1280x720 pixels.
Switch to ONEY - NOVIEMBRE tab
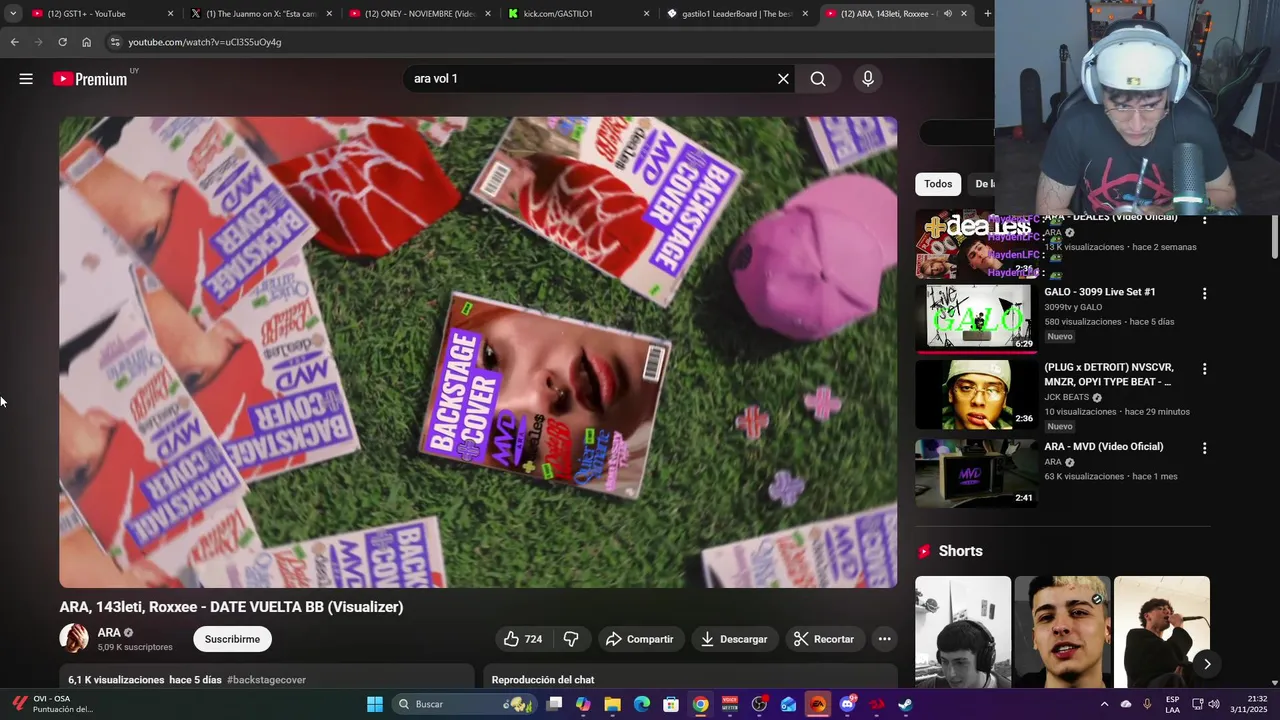pos(418,14)
